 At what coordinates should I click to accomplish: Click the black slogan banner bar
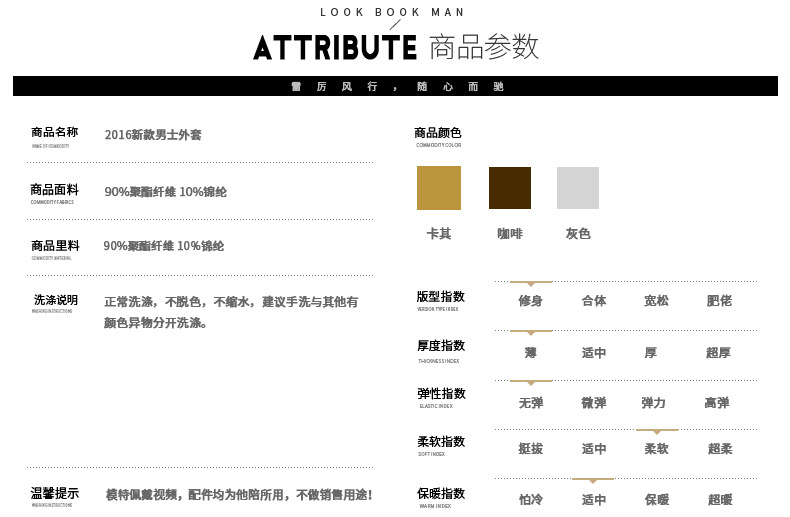pyautogui.click(x=395, y=86)
